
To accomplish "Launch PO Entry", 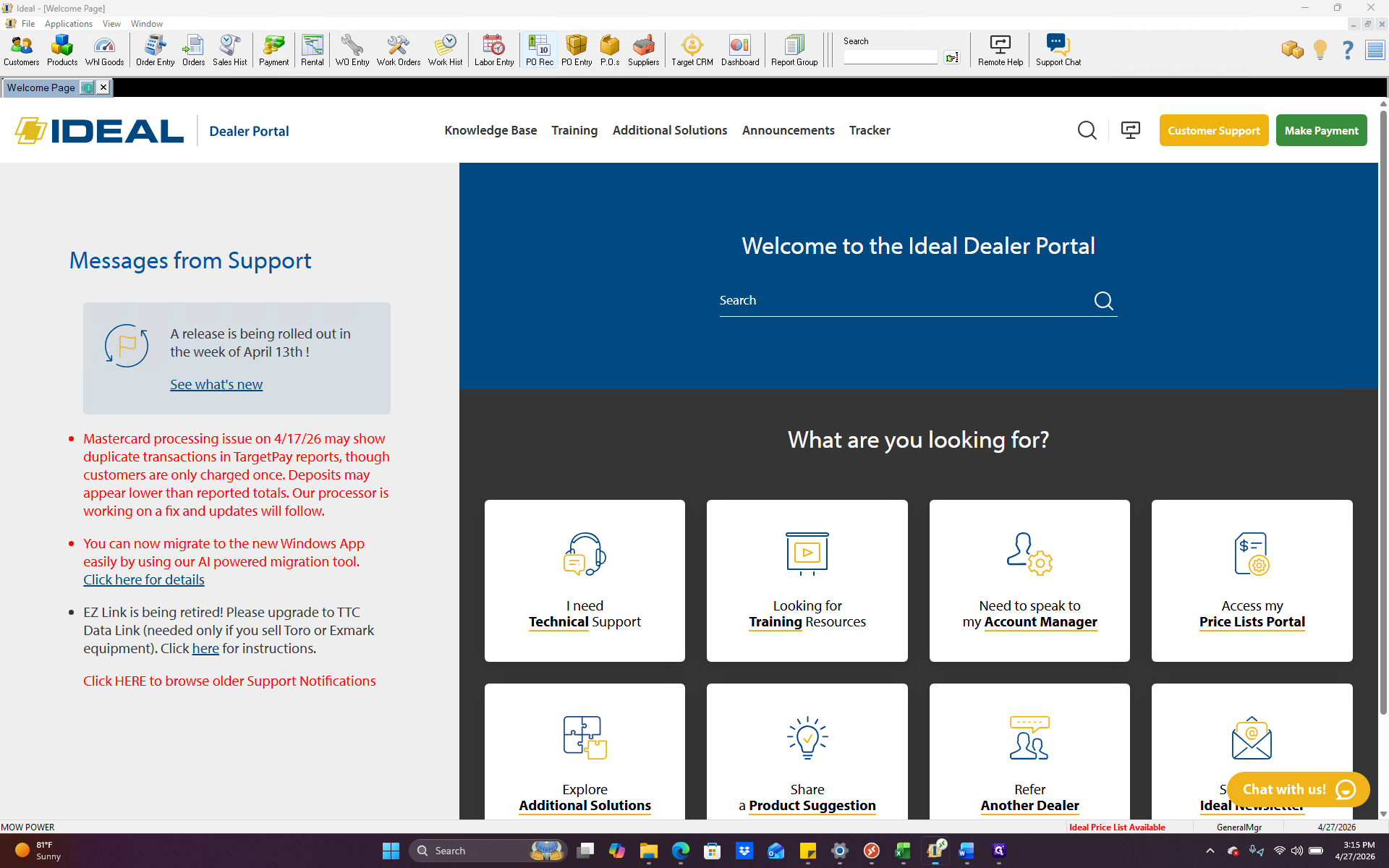I will coord(577,51).
